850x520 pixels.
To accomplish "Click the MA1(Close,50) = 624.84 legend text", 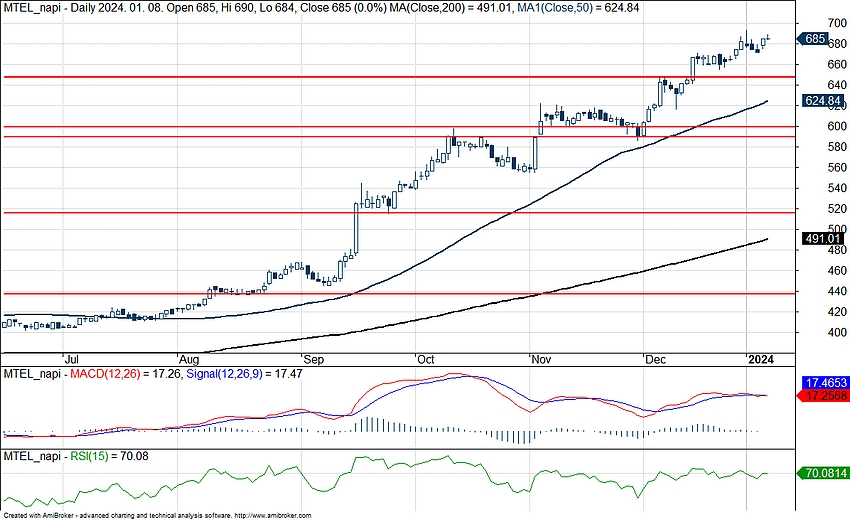I will [x=578, y=8].
